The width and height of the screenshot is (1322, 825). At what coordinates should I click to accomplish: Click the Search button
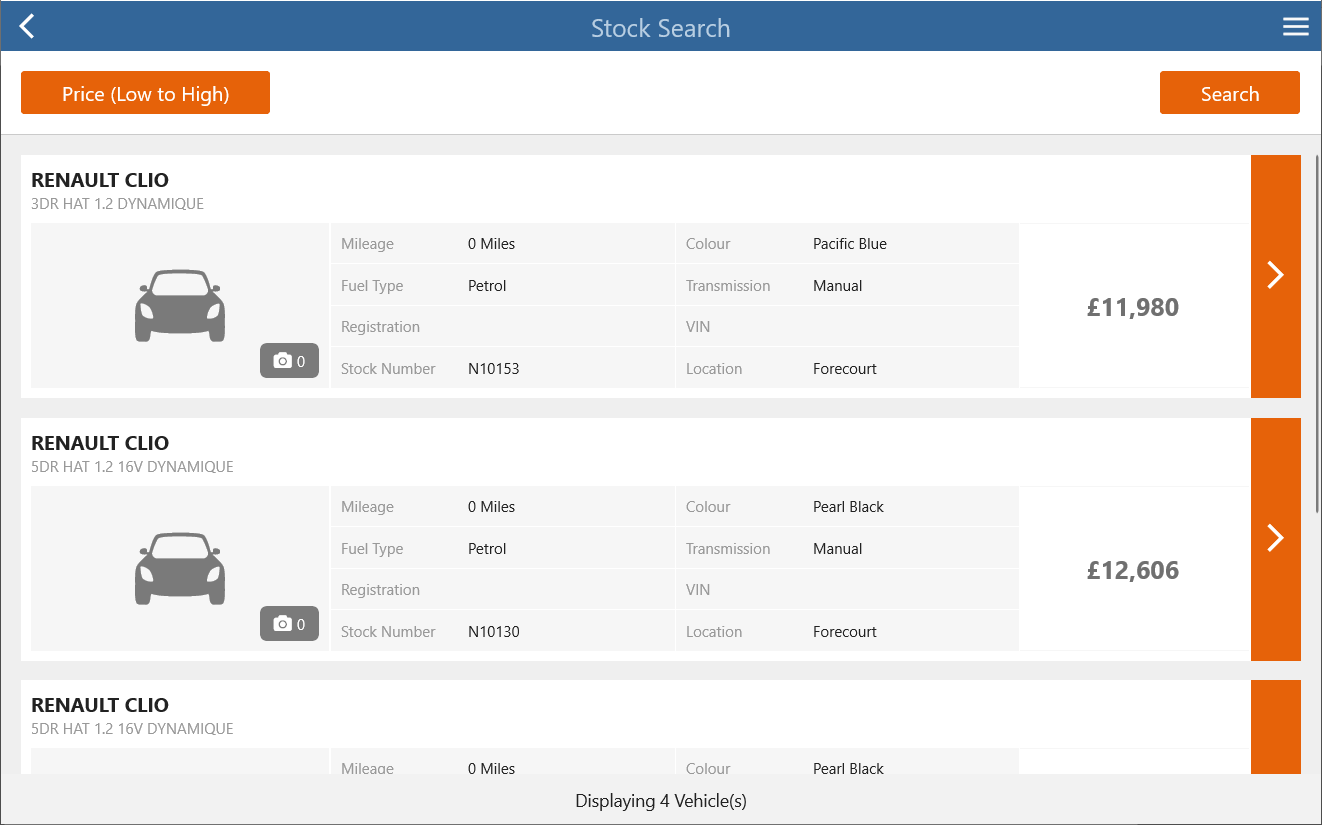coord(1229,93)
